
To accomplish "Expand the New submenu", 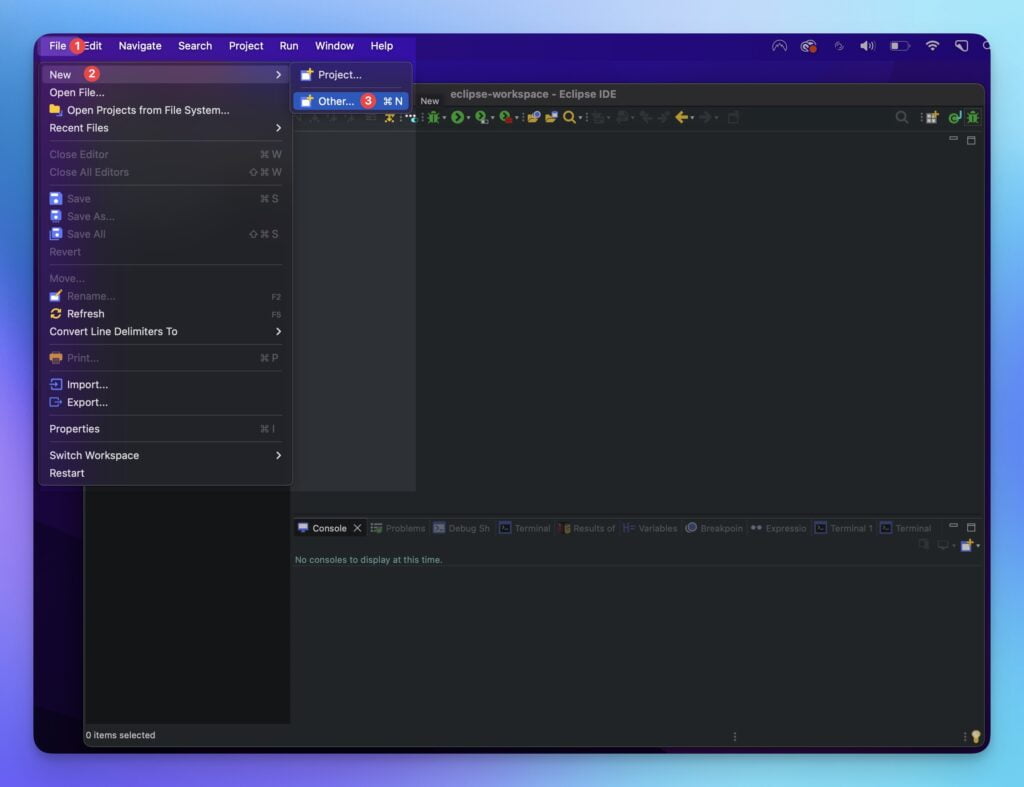I will tap(165, 74).
